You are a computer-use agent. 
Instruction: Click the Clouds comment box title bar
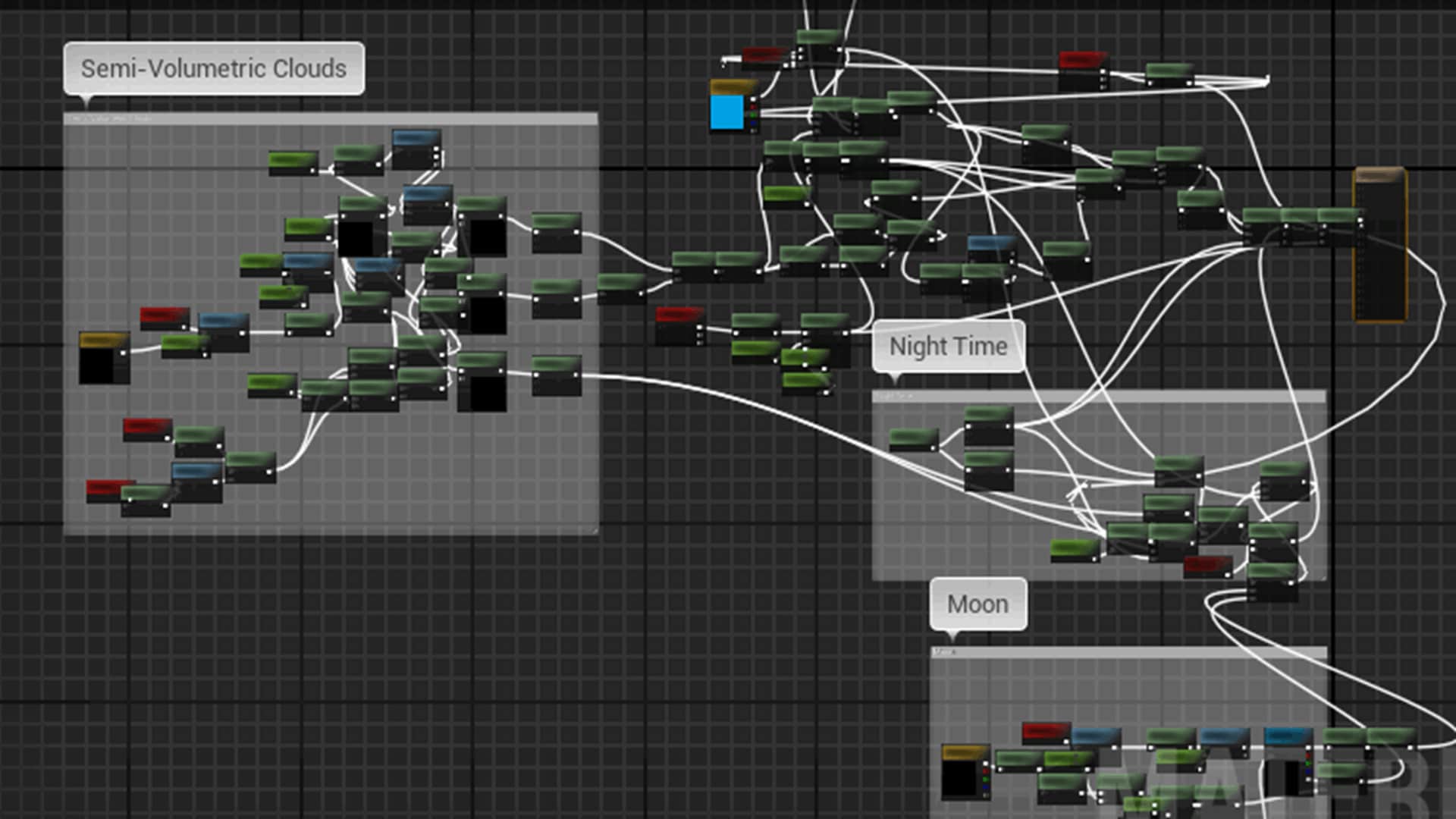tap(331, 119)
